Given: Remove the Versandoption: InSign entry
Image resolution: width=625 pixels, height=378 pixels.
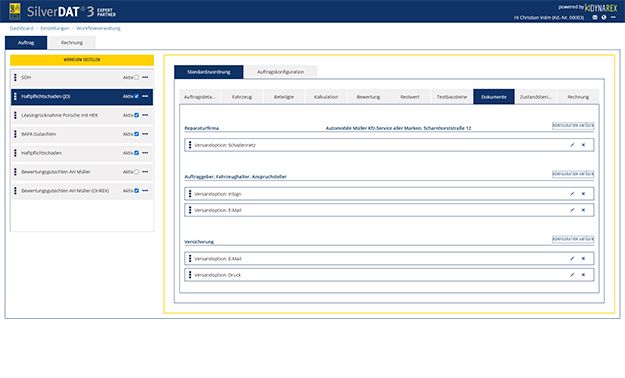Looking at the screenshot, I should [583, 194].
